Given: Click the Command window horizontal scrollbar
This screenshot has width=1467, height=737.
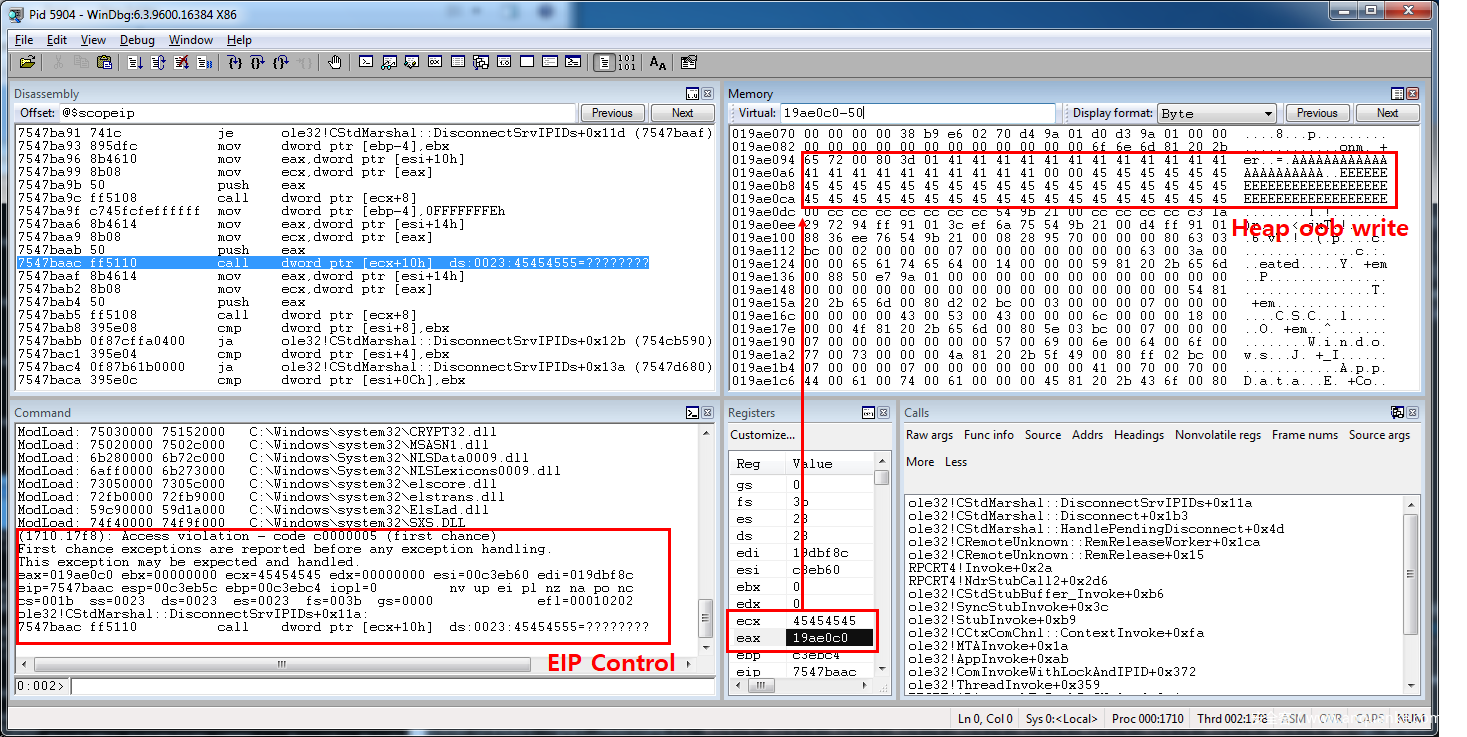Looking at the screenshot, I should 350,664.
